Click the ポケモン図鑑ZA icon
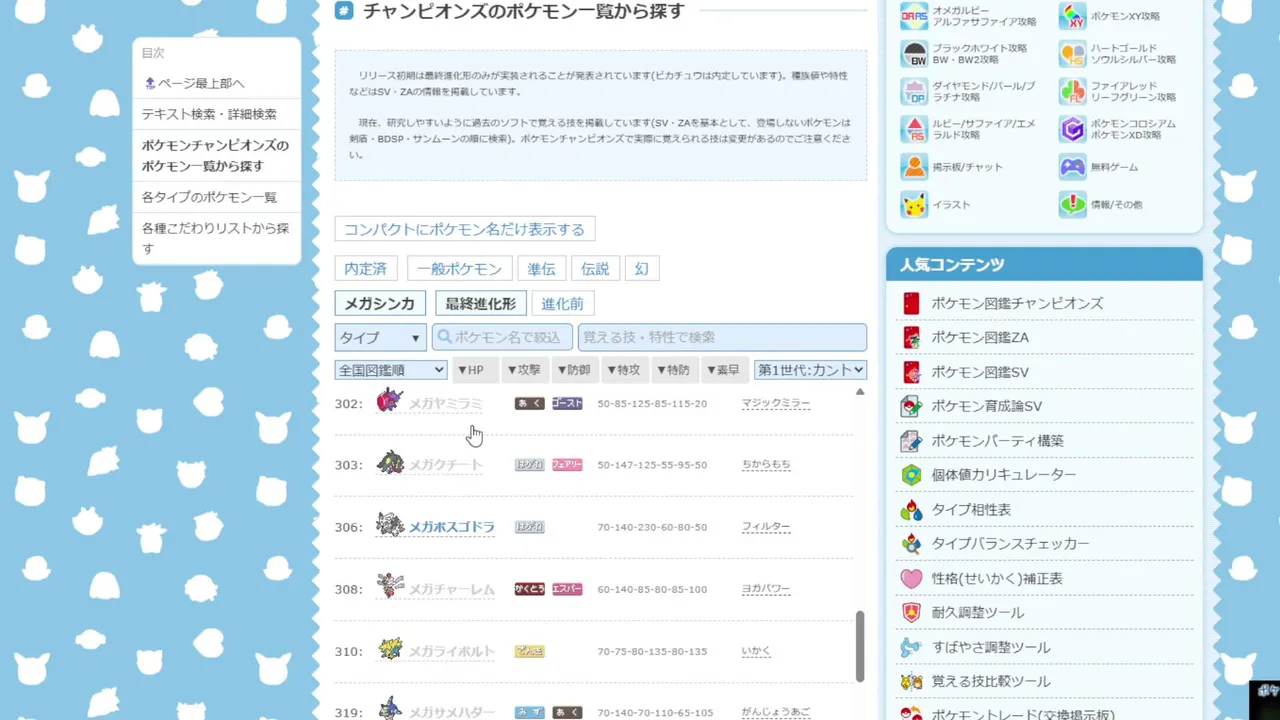This screenshot has width=1280, height=720. [x=911, y=337]
